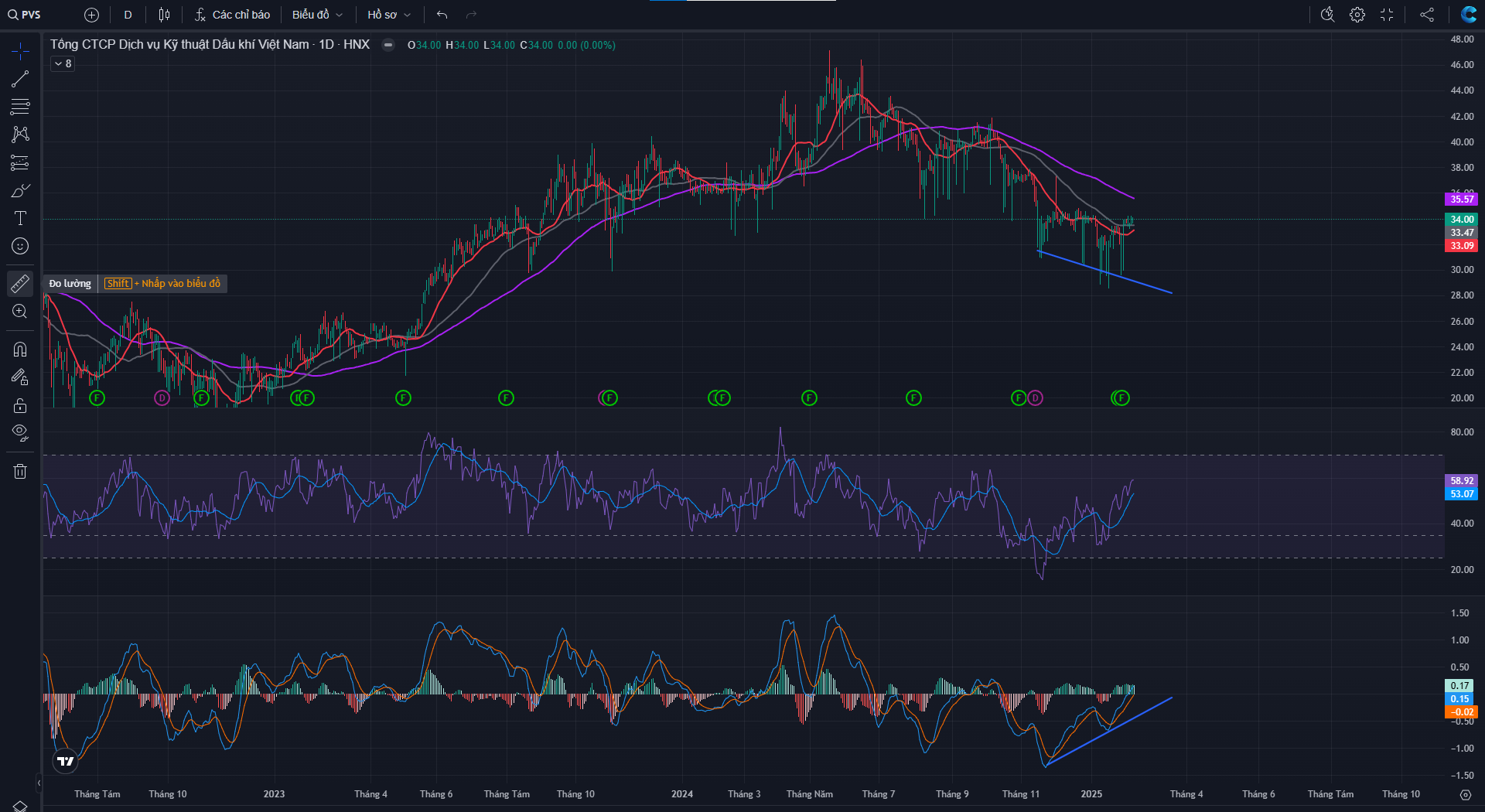Screen dimensions: 1485x812
Task: Toggle magnet mode for drawings
Action: click(20, 350)
